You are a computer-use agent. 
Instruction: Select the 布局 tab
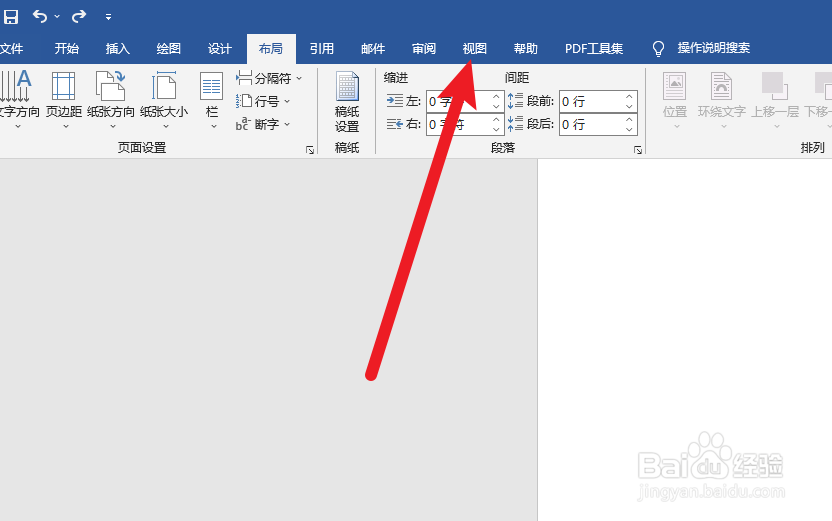coord(271,49)
